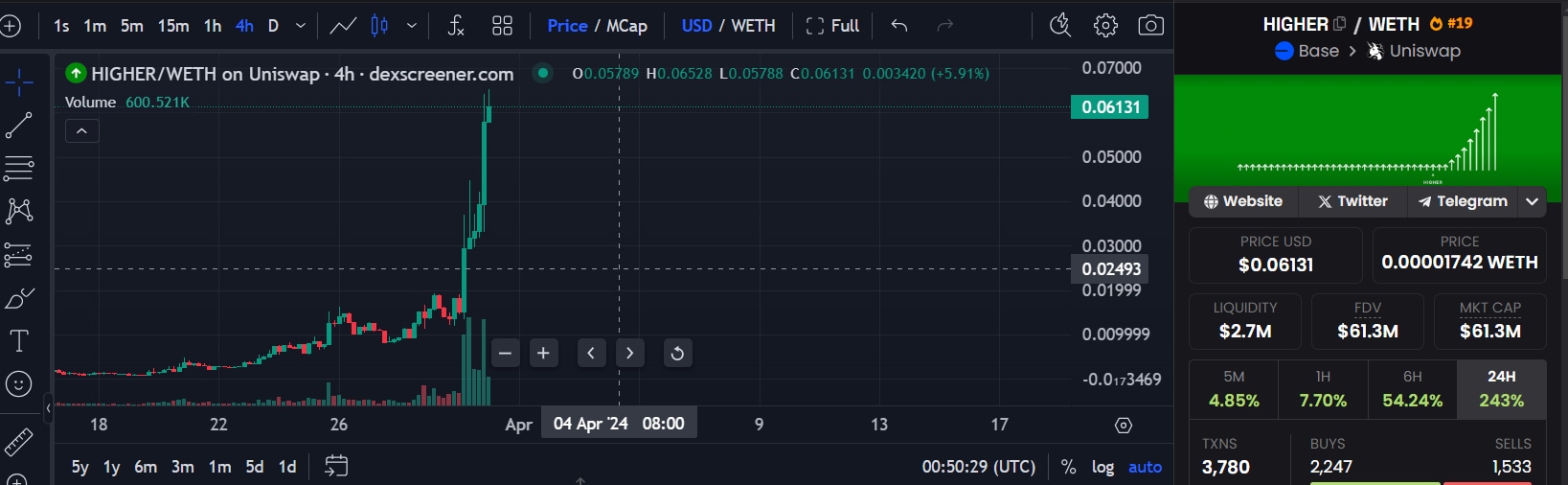1568x485 pixels.
Task: Select the 15m timeframe
Action: (x=173, y=26)
